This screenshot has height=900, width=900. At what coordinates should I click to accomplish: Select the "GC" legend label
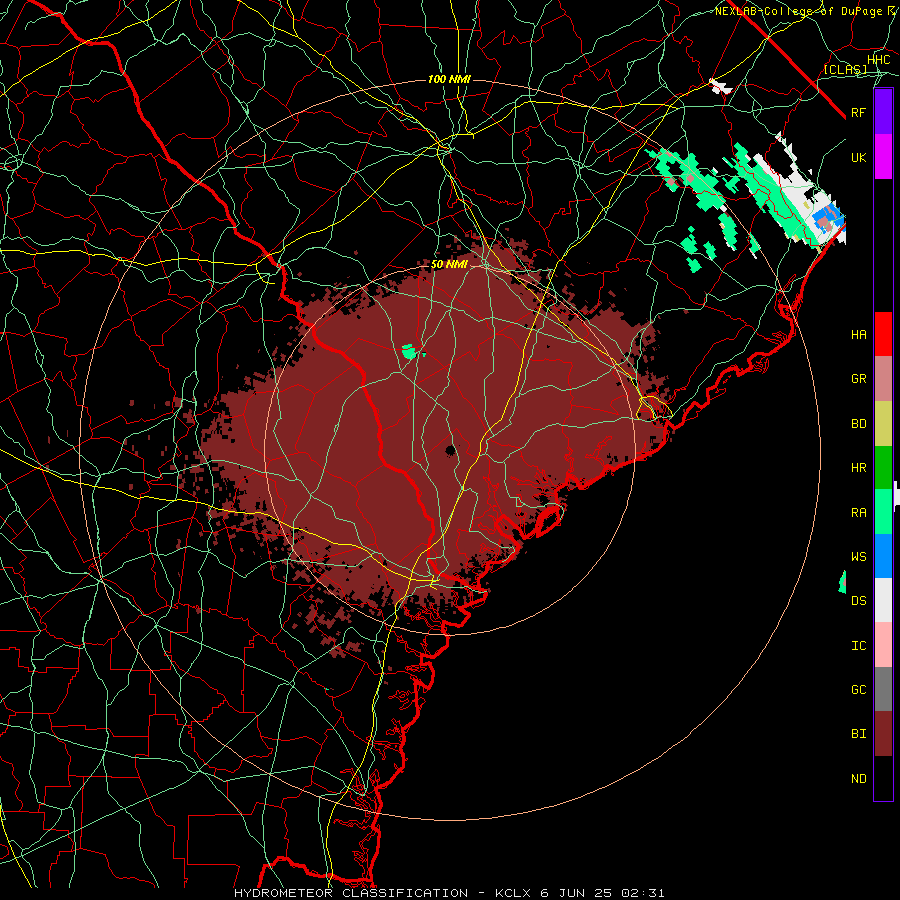pyautogui.click(x=859, y=689)
